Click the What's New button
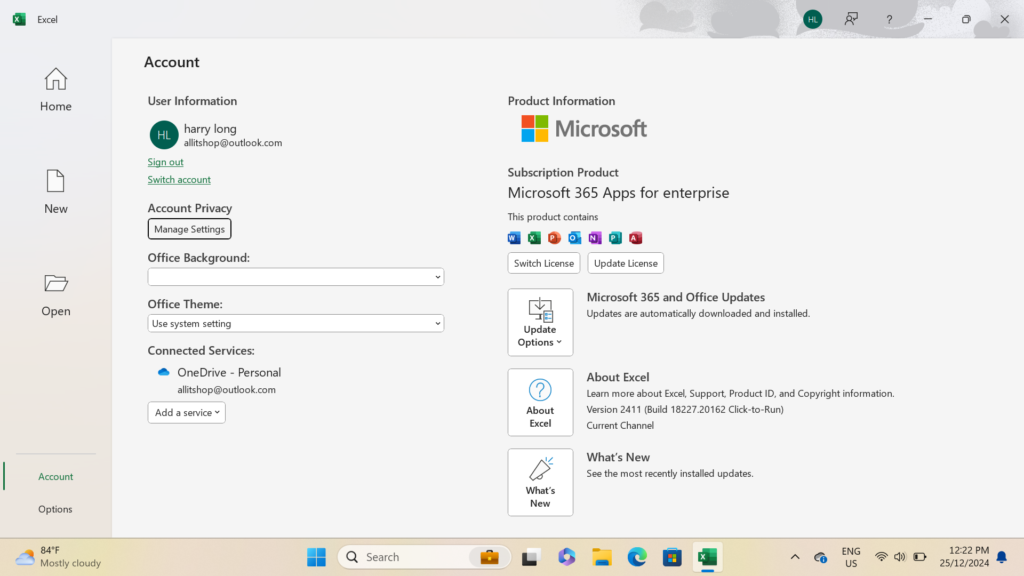 pyautogui.click(x=540, y=482)
